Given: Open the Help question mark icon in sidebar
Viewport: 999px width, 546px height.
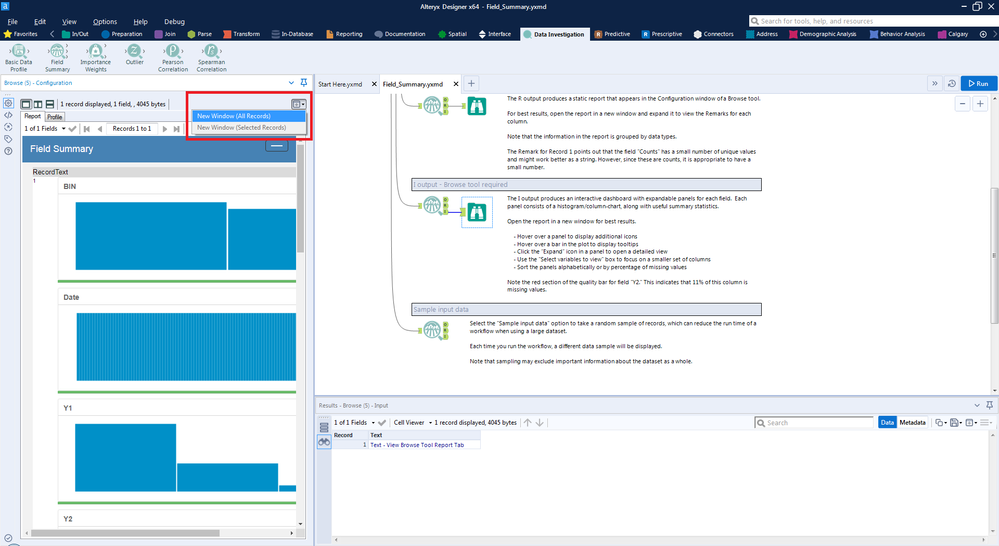Looking at the screenshot, I should coord(8,151).
